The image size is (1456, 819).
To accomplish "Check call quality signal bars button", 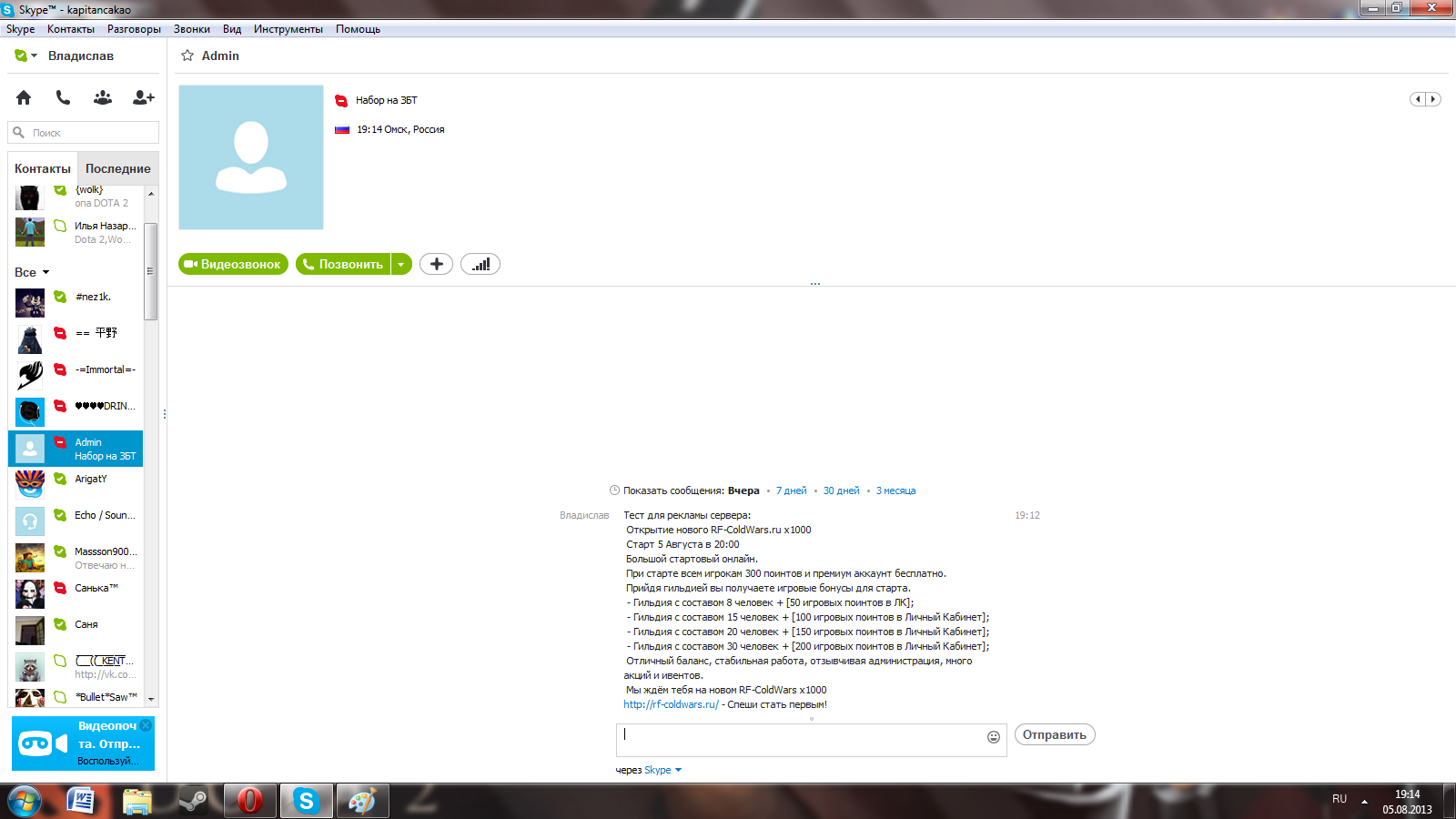I will point(480,264).
